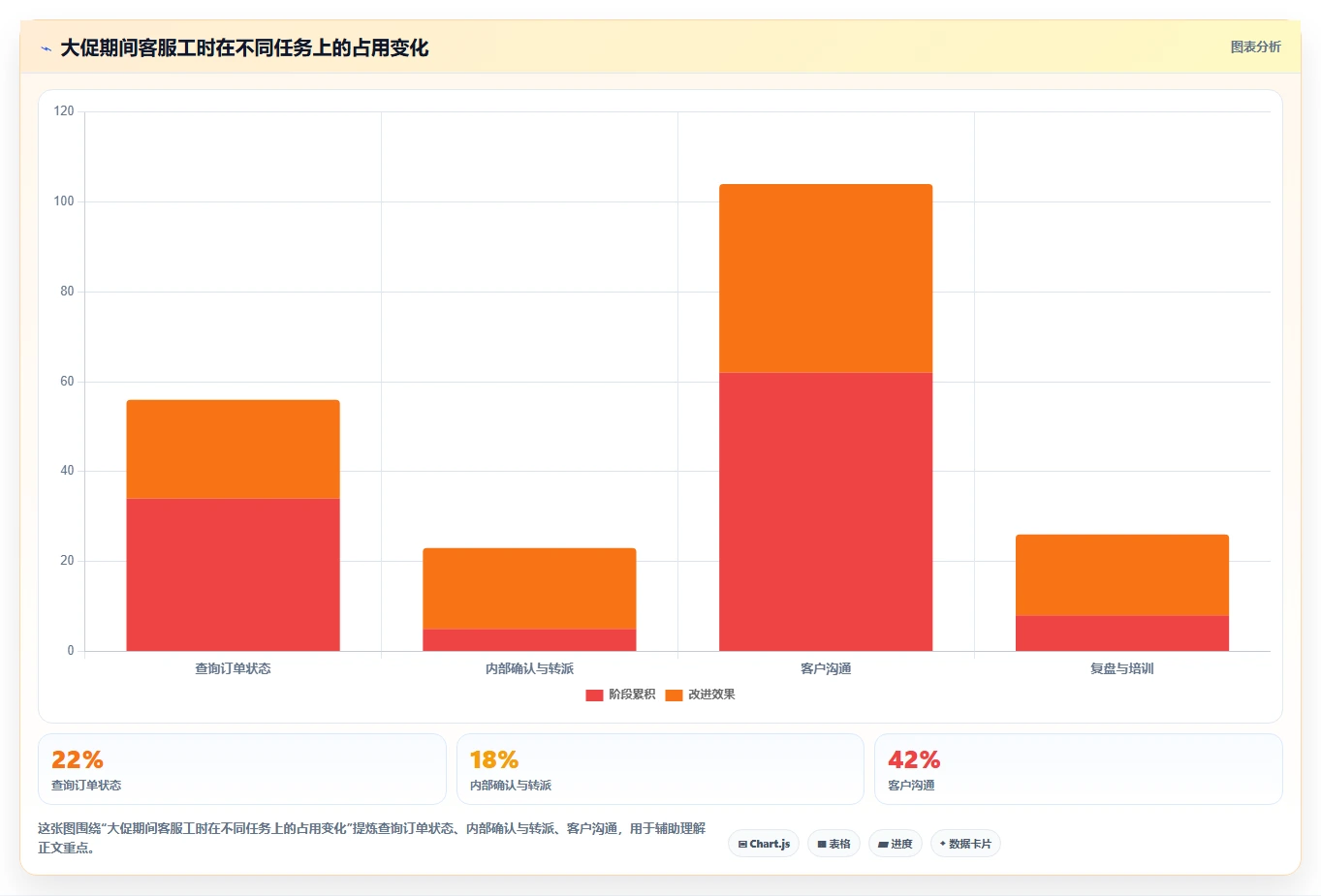Select the 表格 tag chip
The width and height of the screenshot is (1321, 896).
833,844
